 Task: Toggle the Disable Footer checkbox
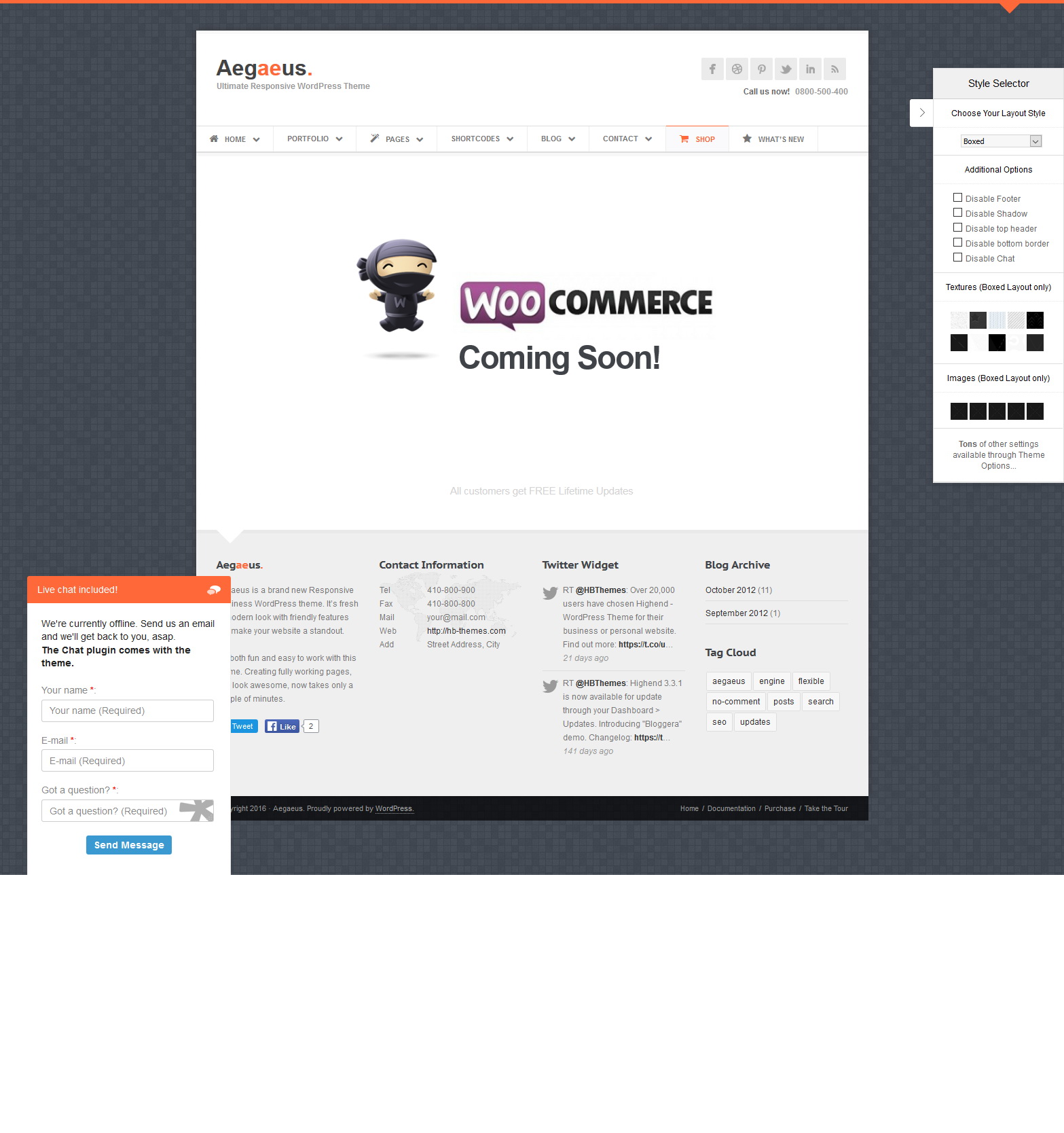click(957, 198)
